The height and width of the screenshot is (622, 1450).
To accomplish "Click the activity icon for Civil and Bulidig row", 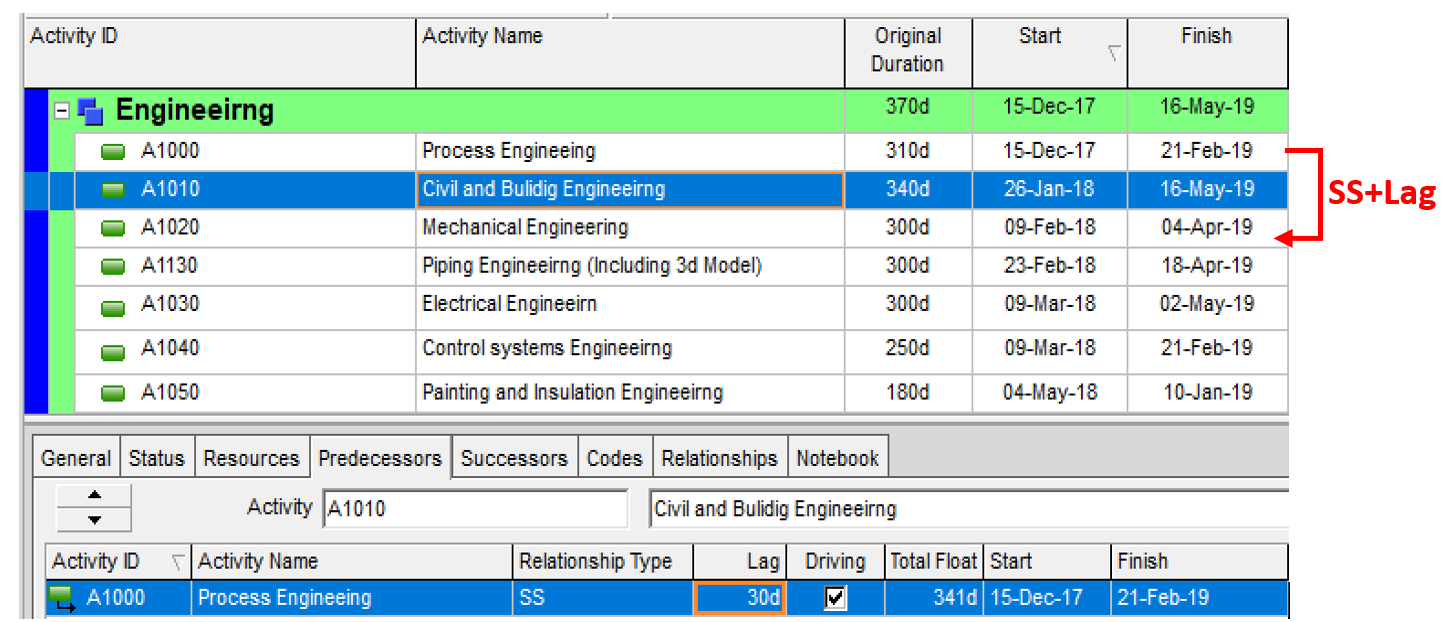I will pos(112,189).
